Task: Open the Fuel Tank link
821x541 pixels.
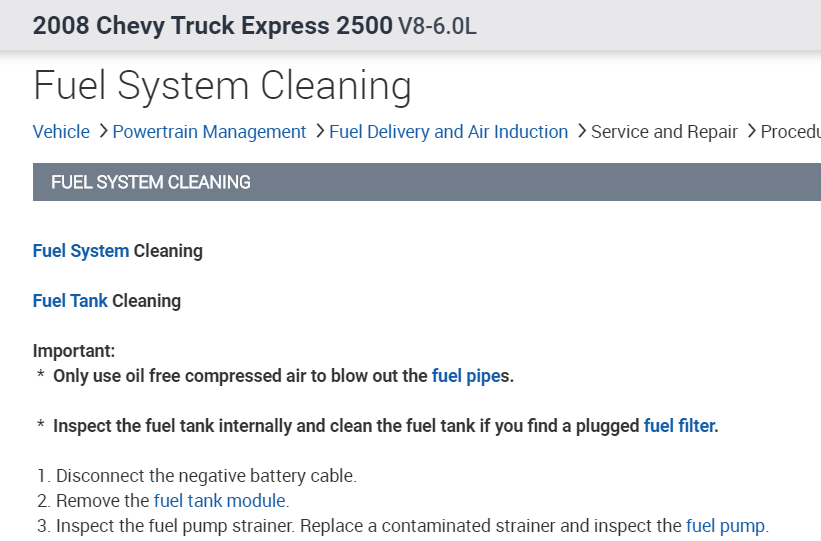Action: [x=70, y=301]
